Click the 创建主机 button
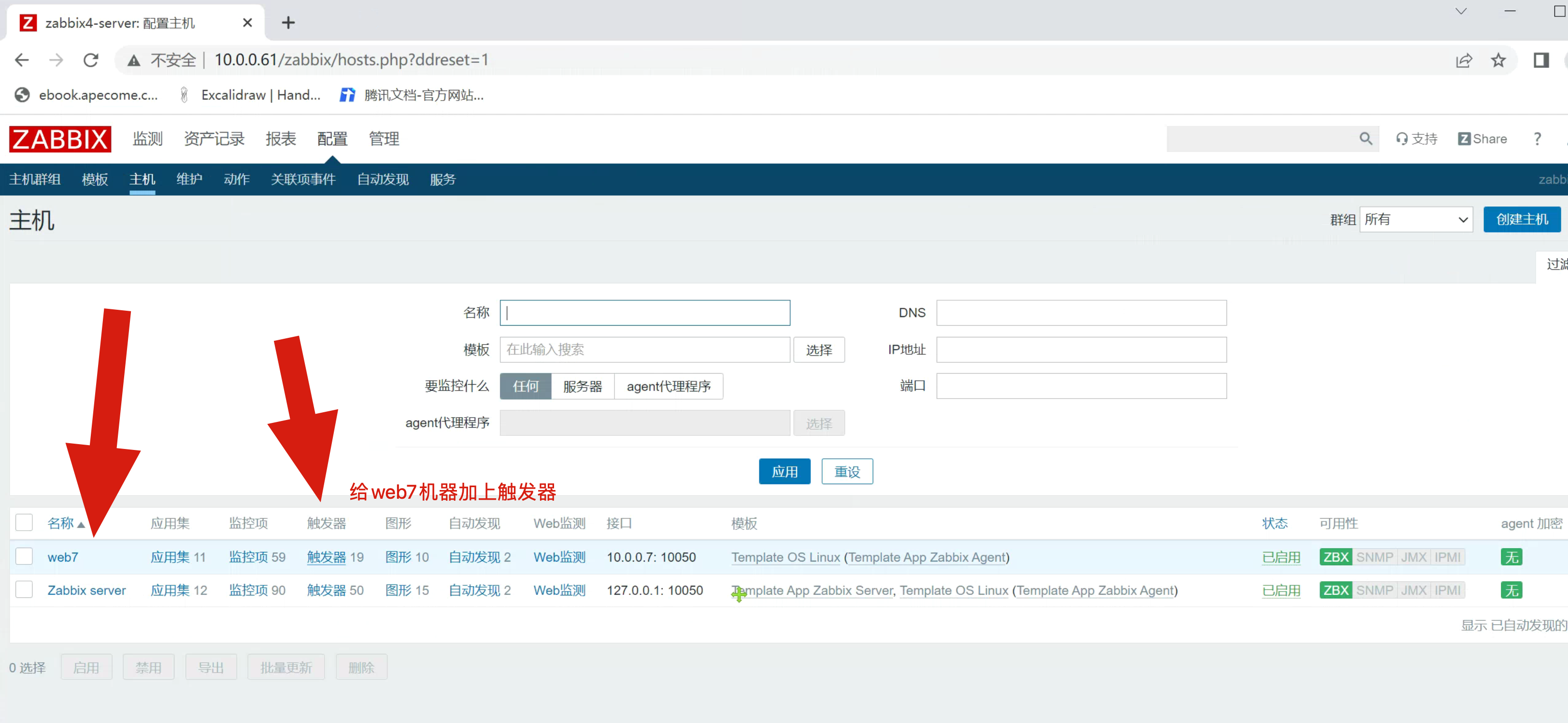1568x723 pixels. pyautogui.click(x=1521, y=219)
